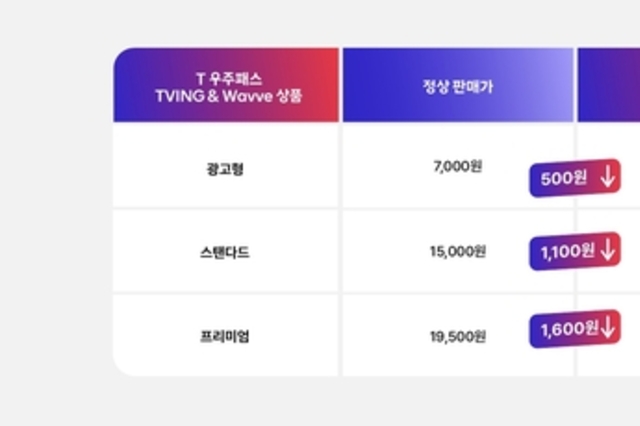The height and width of the screenshot is (426, 640).
Task: Click the partially visible third column header
Action: coord(608,86)
